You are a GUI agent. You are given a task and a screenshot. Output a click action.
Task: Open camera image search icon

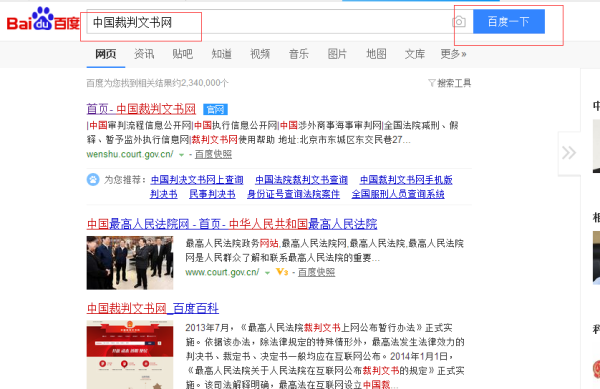(459, 22)
